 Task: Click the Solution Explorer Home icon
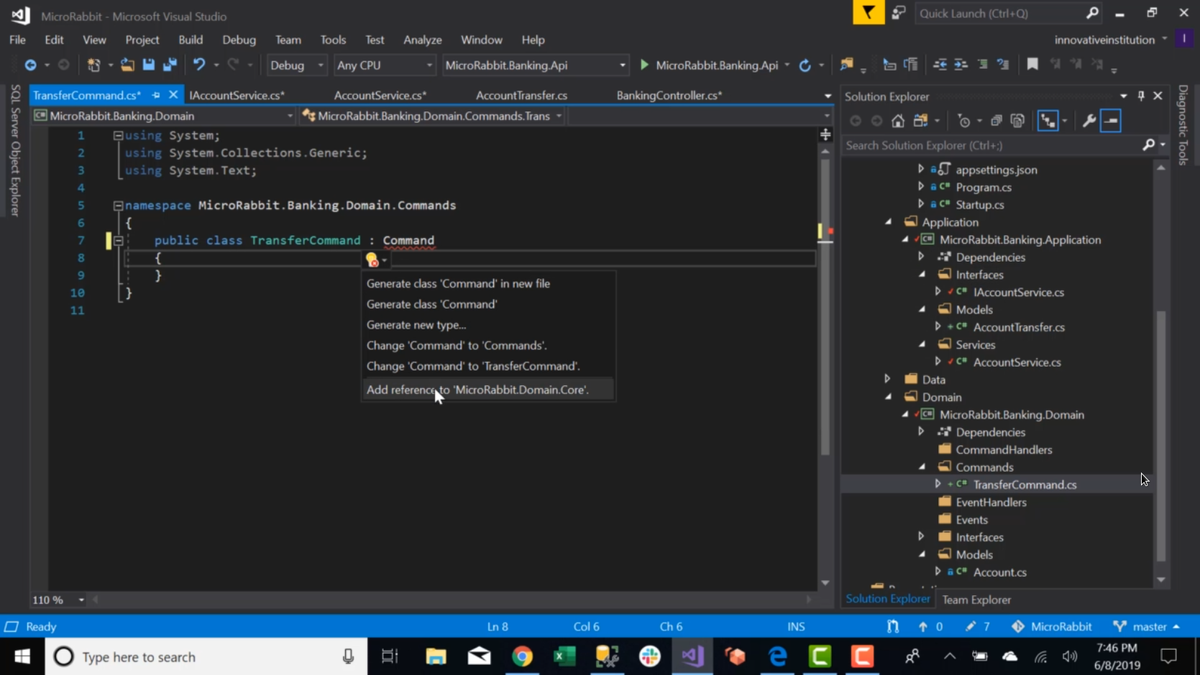pos(898,121)
